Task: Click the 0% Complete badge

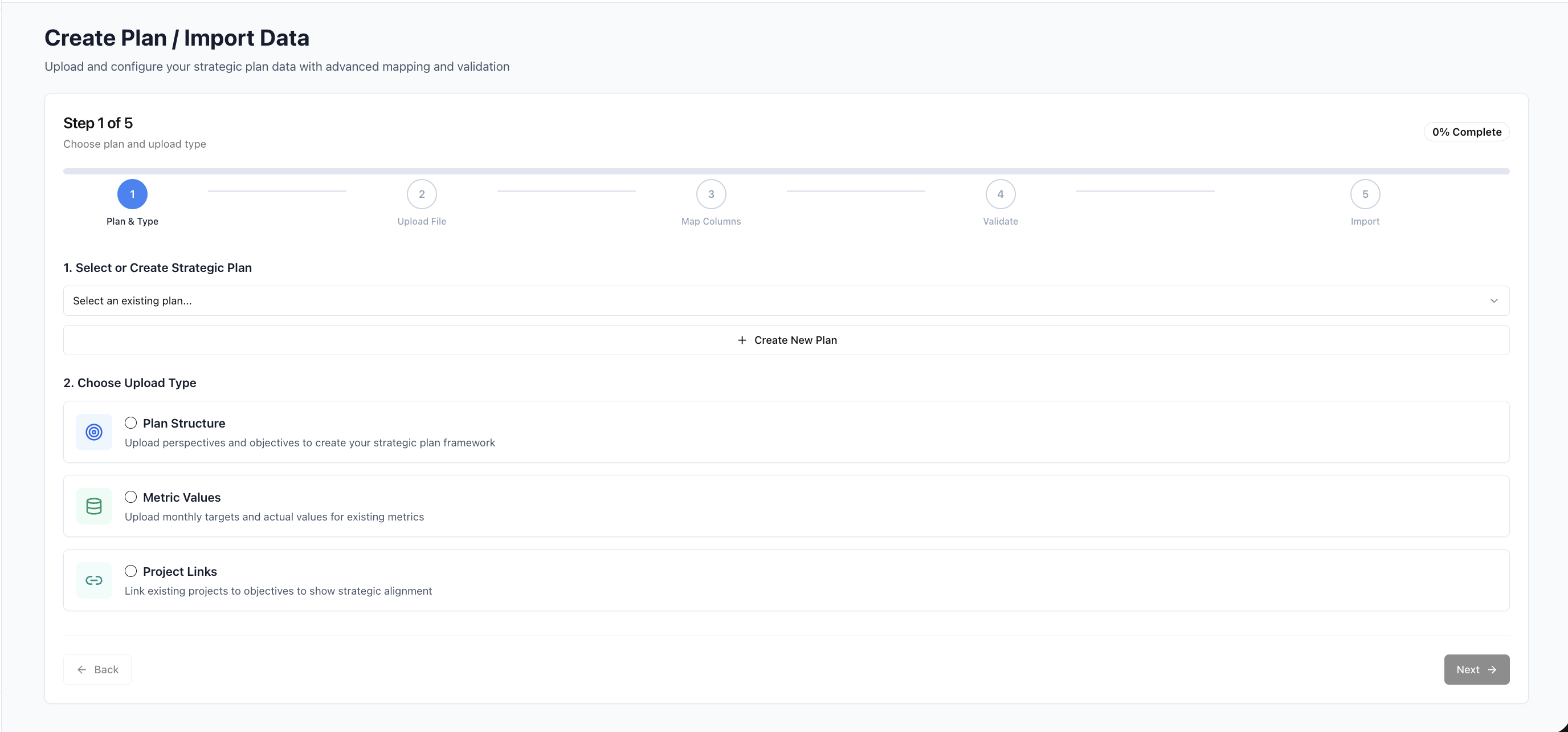Action: pos(1467,132)
